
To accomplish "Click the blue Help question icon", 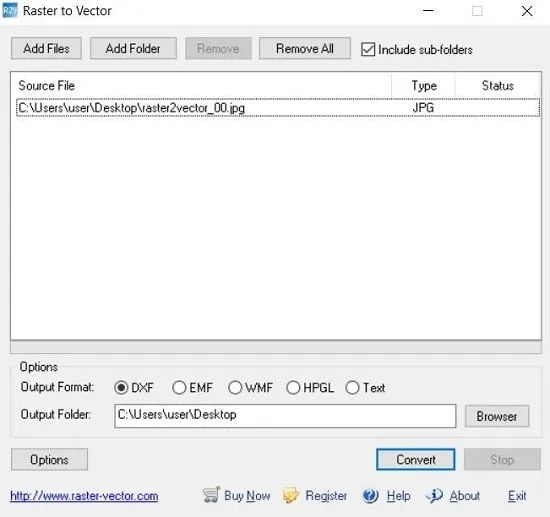I will point(370,496).
